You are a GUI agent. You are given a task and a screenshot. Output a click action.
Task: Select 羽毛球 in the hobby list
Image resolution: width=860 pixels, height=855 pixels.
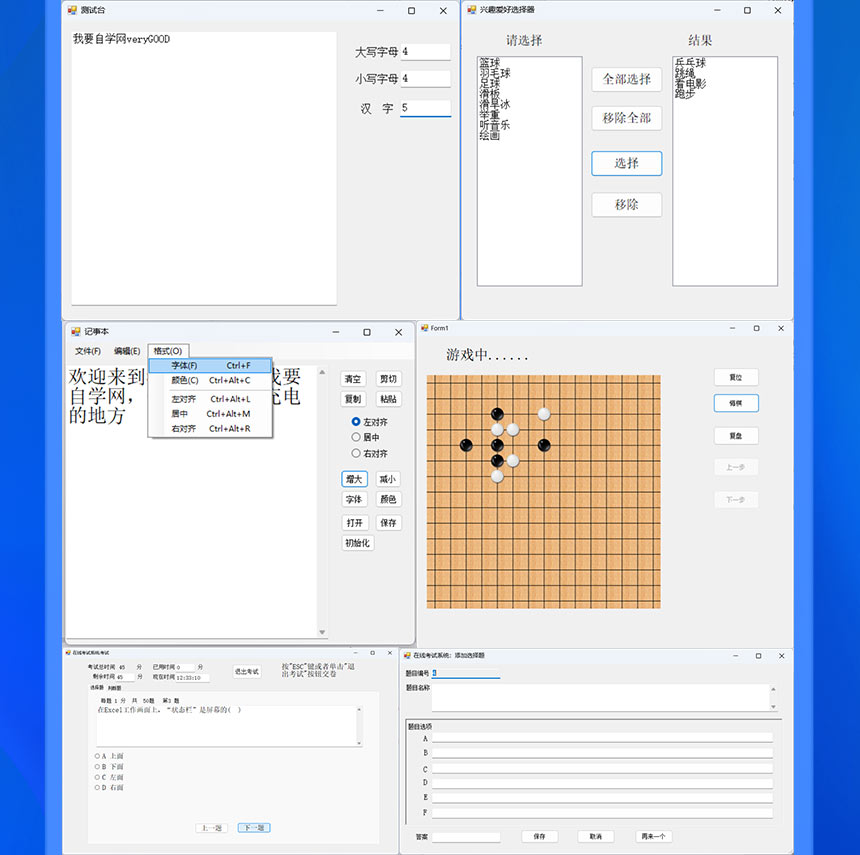[495, 73]
